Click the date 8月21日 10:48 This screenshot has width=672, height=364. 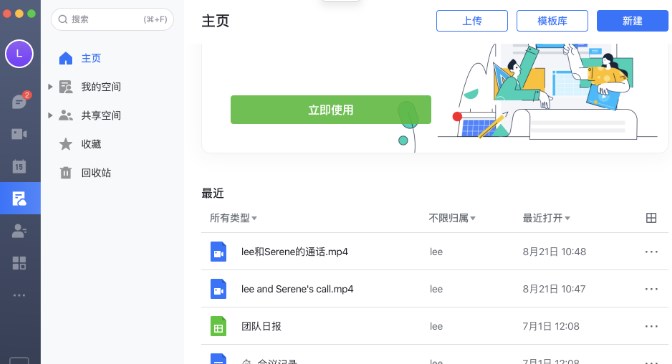click(554, 252)
